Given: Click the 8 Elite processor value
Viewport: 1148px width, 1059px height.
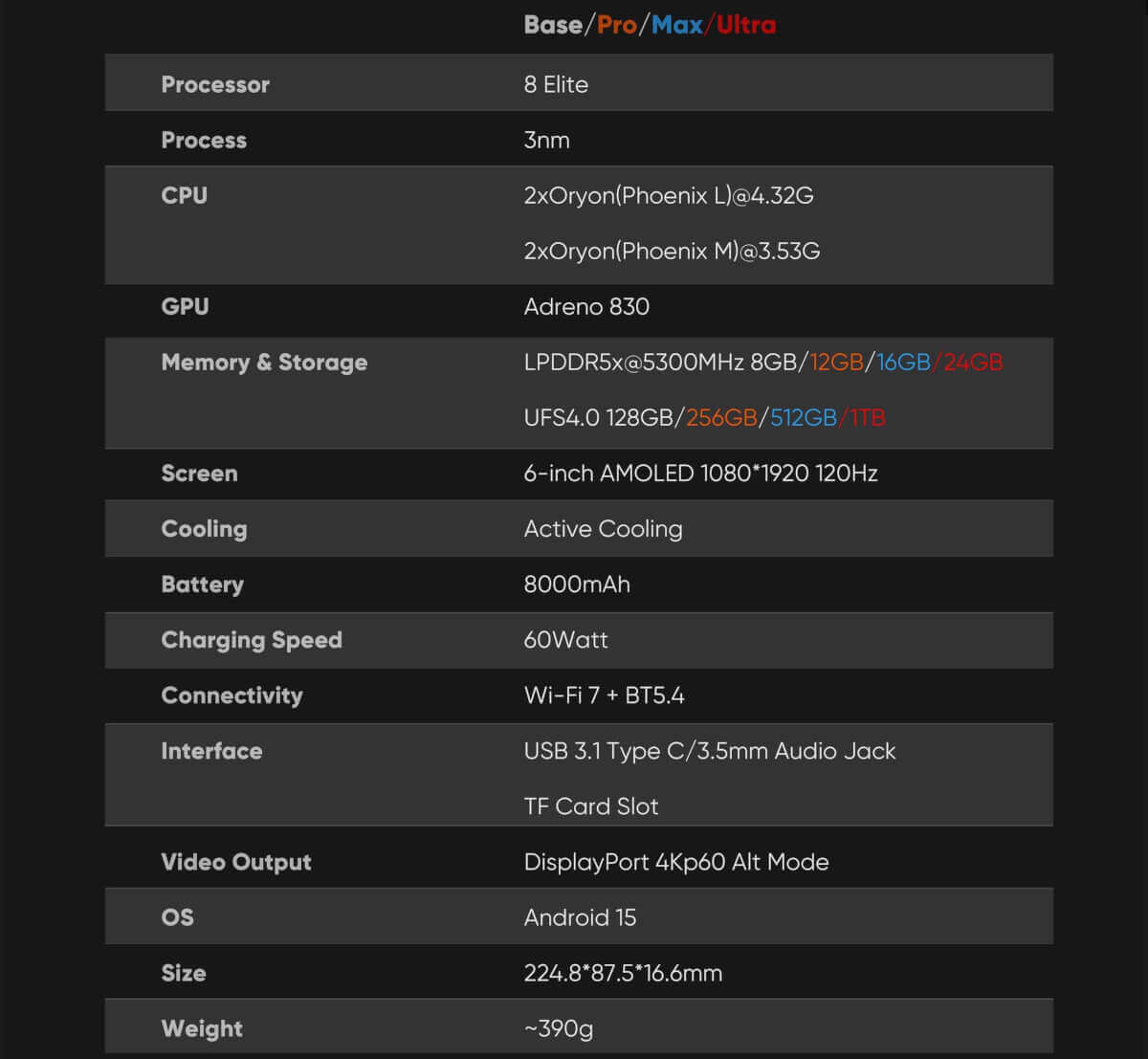Looking at the screenshot, I should point(556,84).
